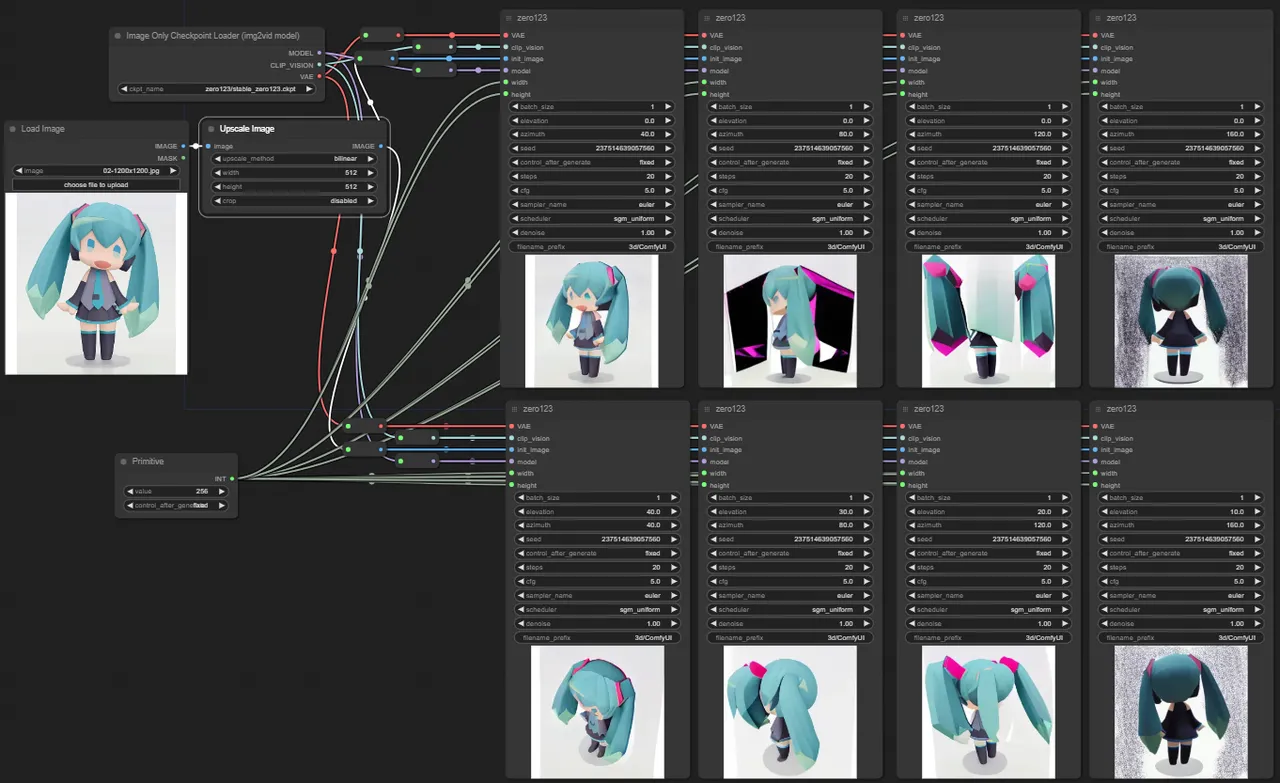Collapse zero123 node with elevation 30.0 azimuth 80.0
The height and width of the screenshot is (783, 1280).
click(x=708, y=409)
